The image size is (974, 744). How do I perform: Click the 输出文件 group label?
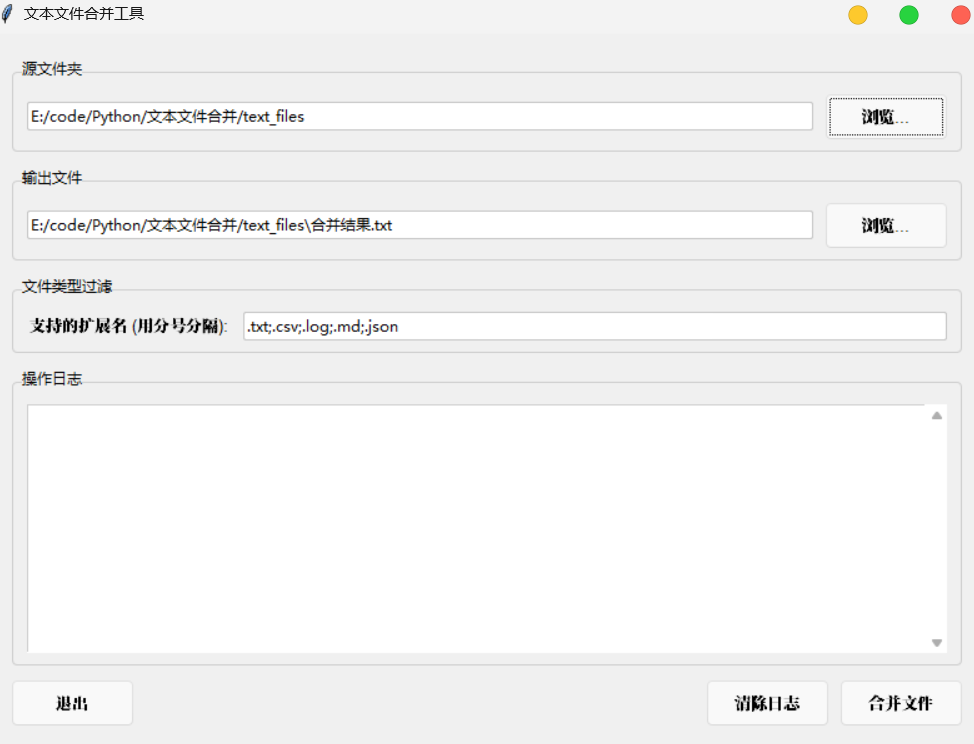[52, 178]
